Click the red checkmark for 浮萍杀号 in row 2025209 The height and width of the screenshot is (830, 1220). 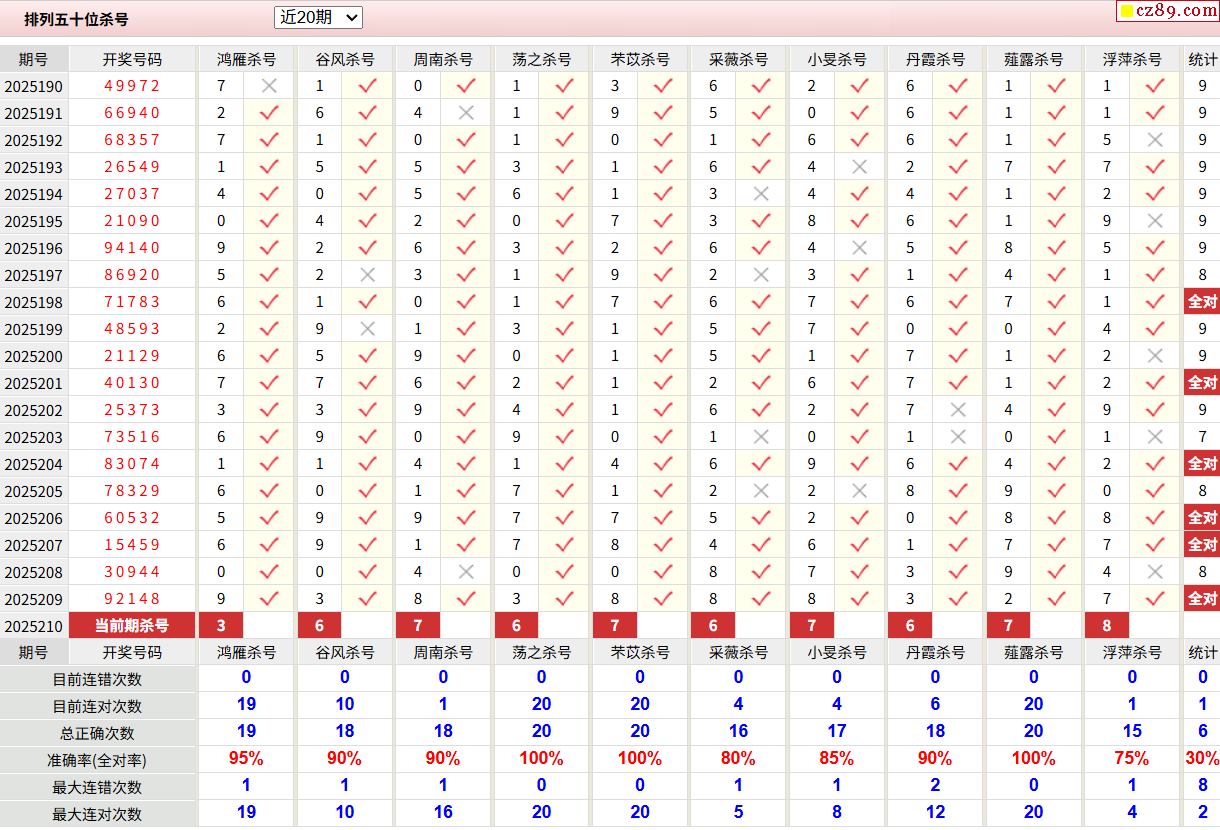pos(1155,599)
